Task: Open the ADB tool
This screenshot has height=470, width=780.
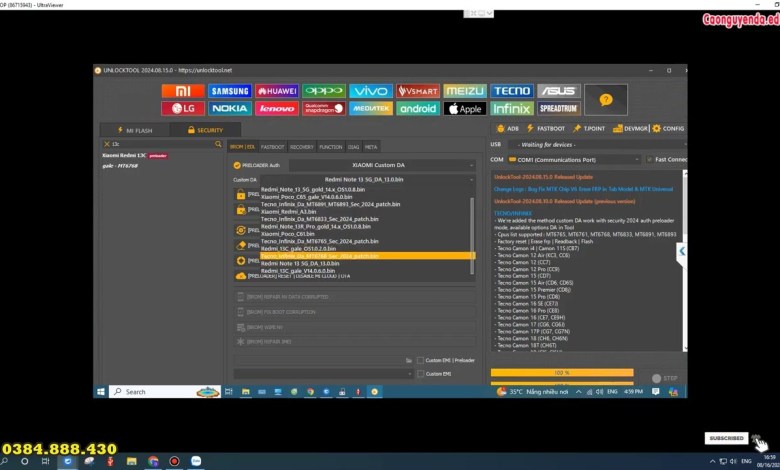Action: 508,128
